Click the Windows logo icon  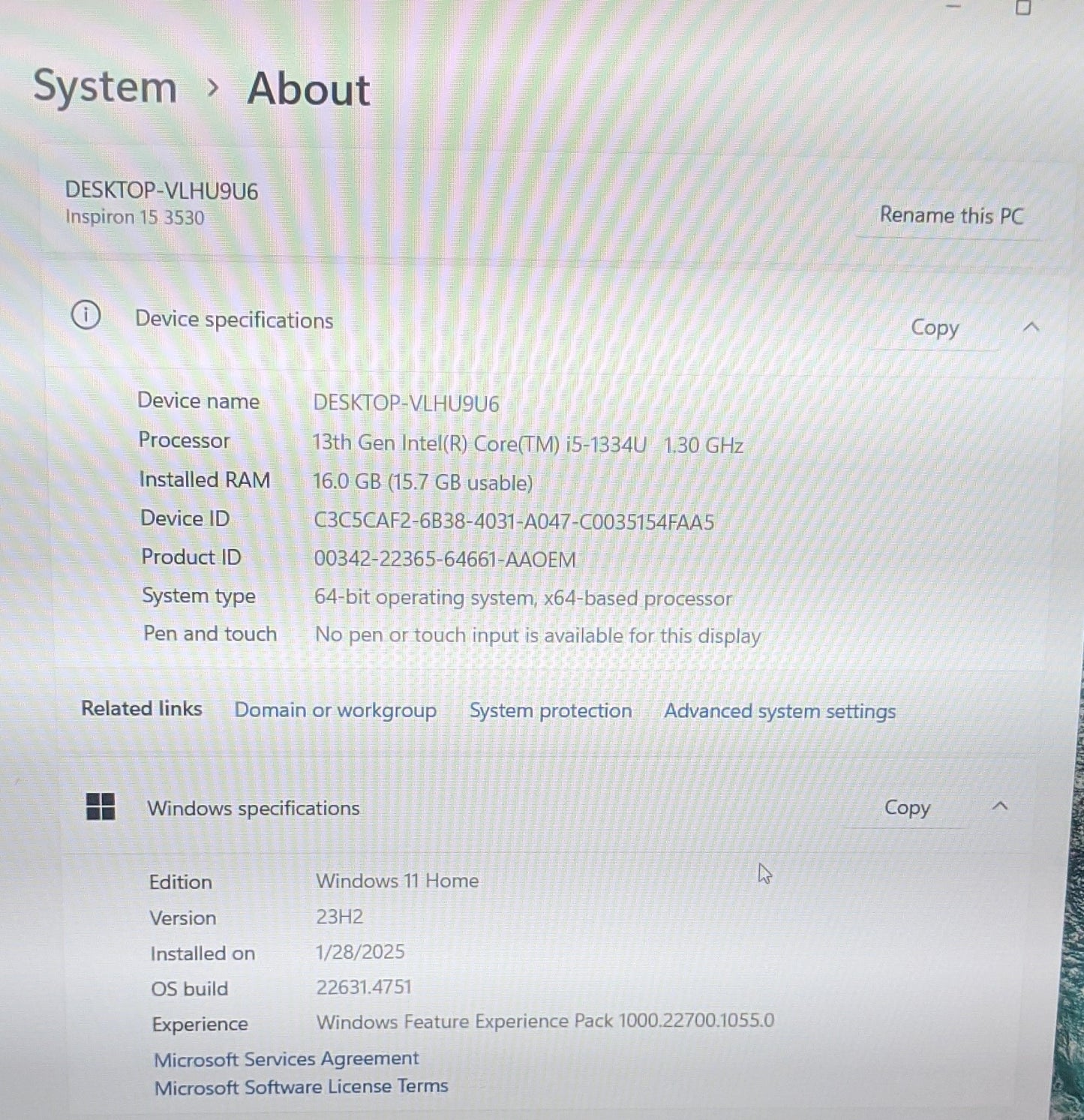pos(101,807)
